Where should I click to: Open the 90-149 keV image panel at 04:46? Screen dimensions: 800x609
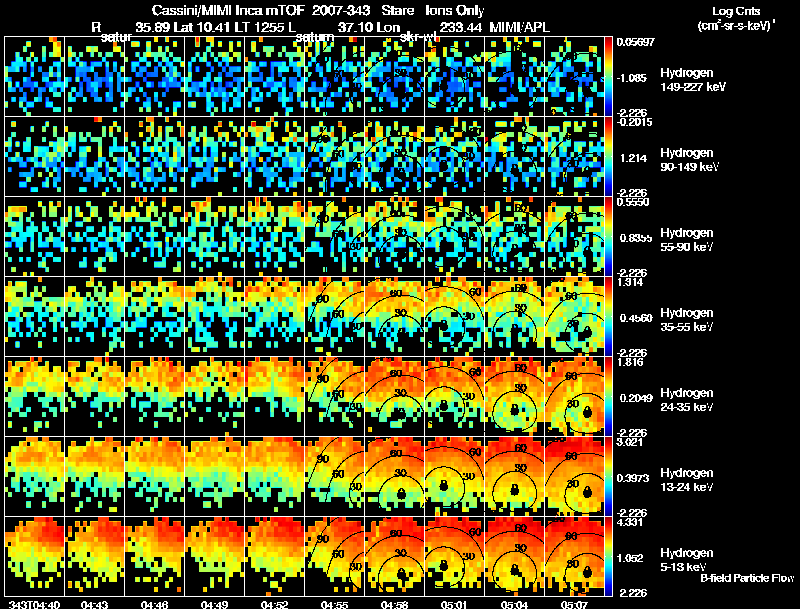pos(155,156)
